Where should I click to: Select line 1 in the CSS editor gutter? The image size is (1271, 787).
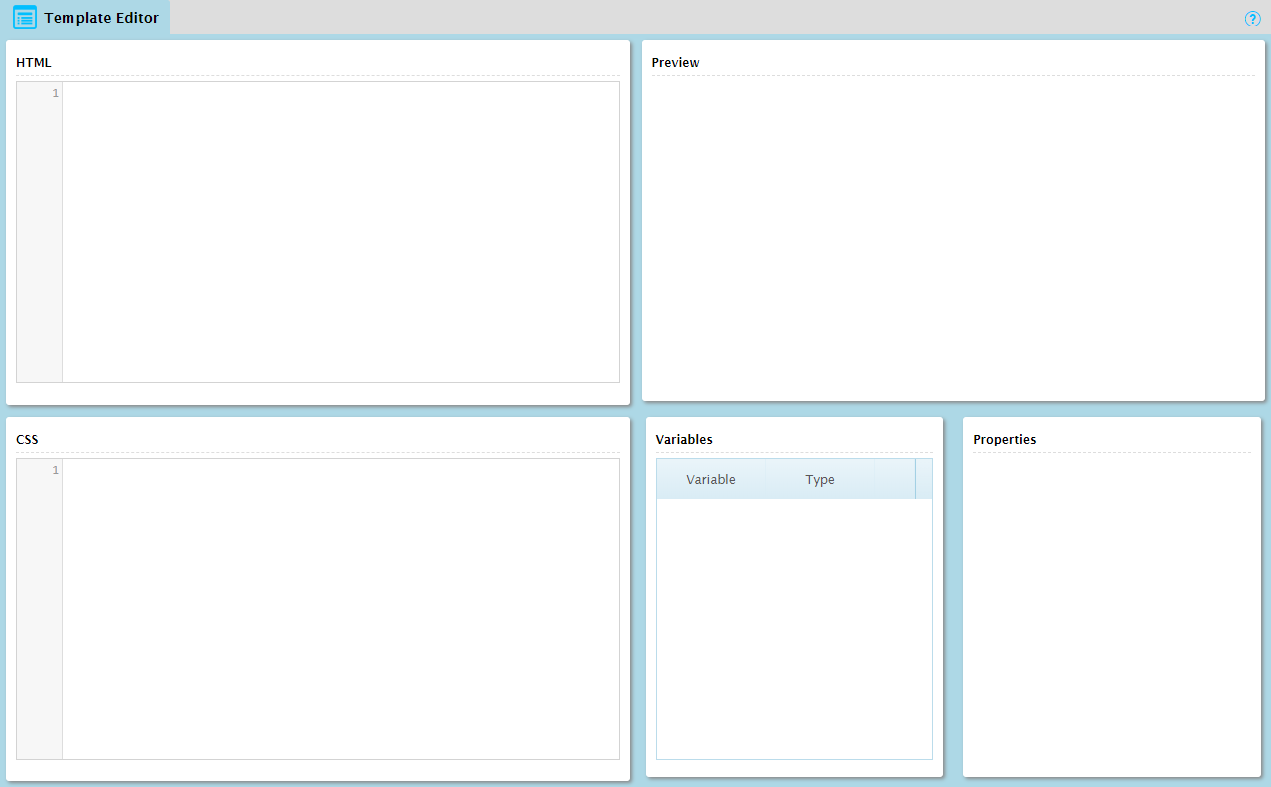point(55,470)
